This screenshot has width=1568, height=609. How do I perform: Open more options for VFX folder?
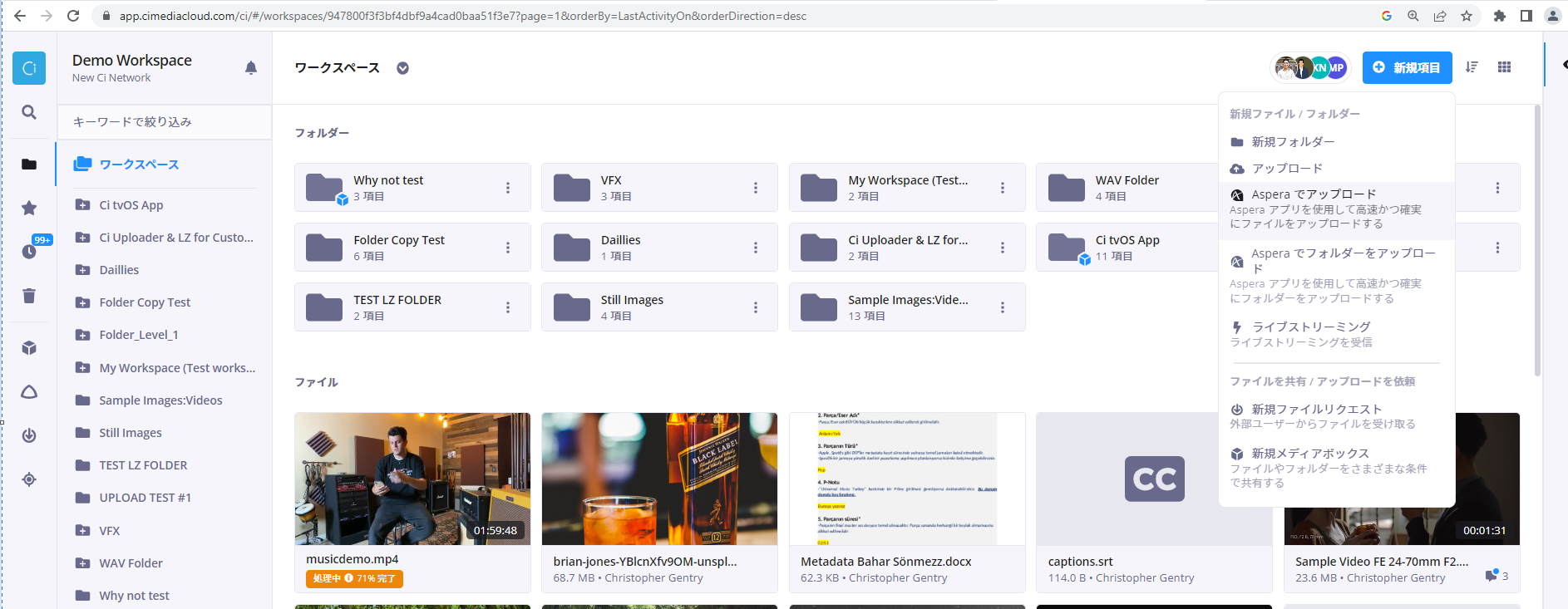pyautogui.click(x=756, y=188)
